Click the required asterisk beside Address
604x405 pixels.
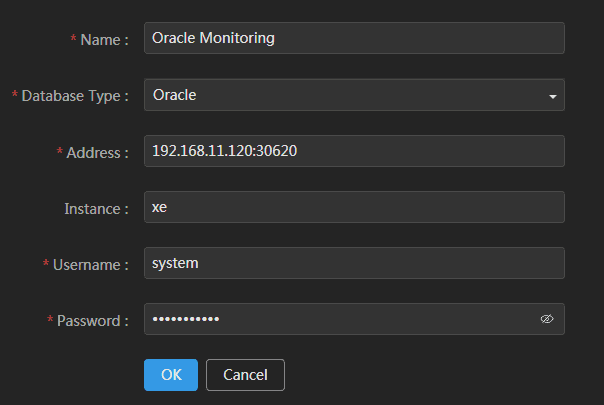click(59, 152)
